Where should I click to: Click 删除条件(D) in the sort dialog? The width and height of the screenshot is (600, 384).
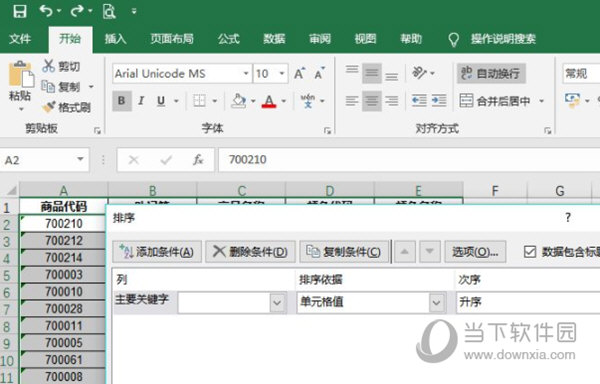250,252
